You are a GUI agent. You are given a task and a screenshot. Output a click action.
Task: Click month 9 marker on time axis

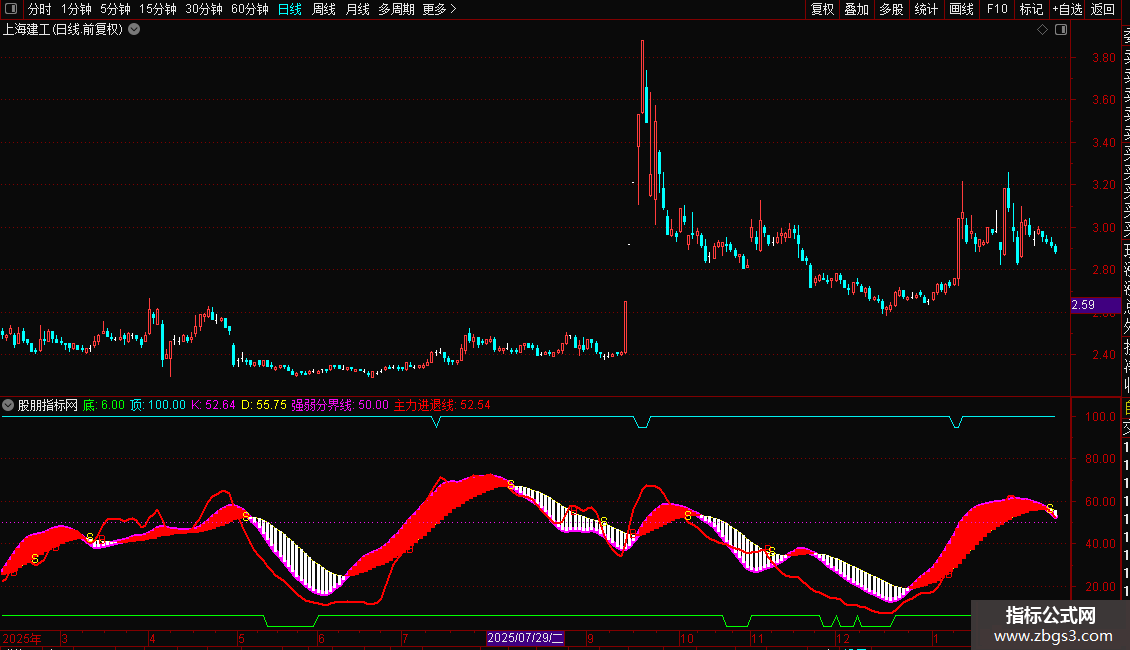(x=590, y=638)
